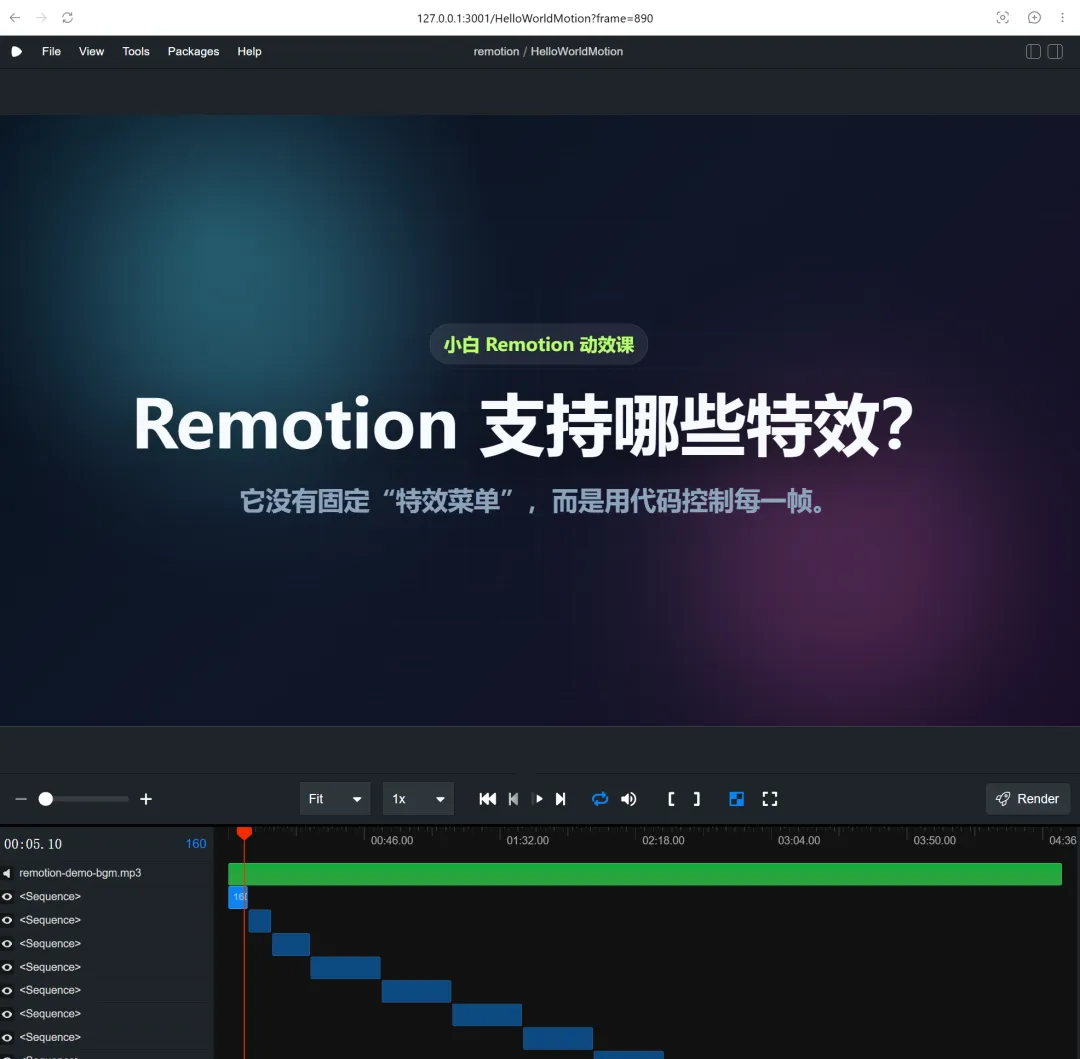Select the second sequence clip block

pyautogui.click(x=260, y=921)
